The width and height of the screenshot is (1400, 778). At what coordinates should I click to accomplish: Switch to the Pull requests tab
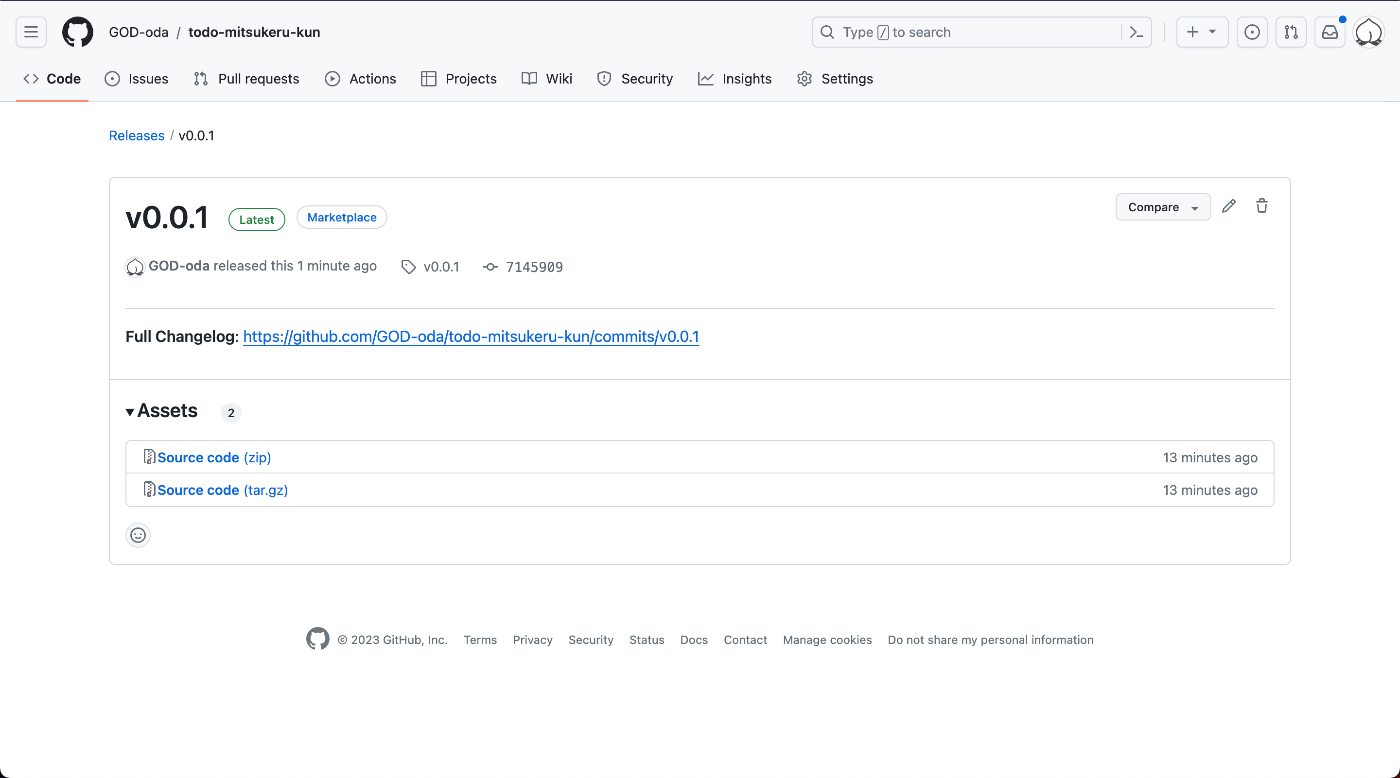247,79
